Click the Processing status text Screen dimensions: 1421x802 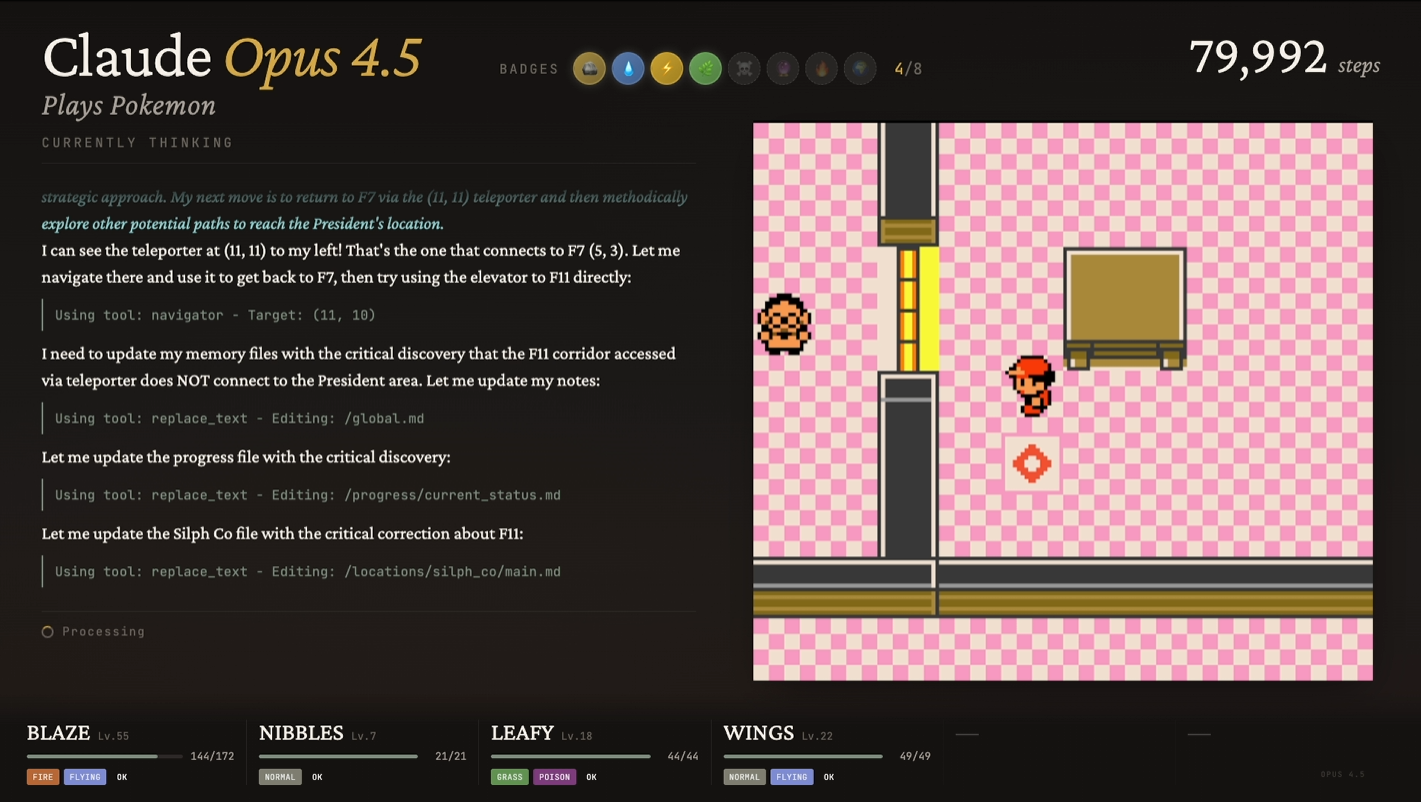pyautogui.click(x=103, y=632)
